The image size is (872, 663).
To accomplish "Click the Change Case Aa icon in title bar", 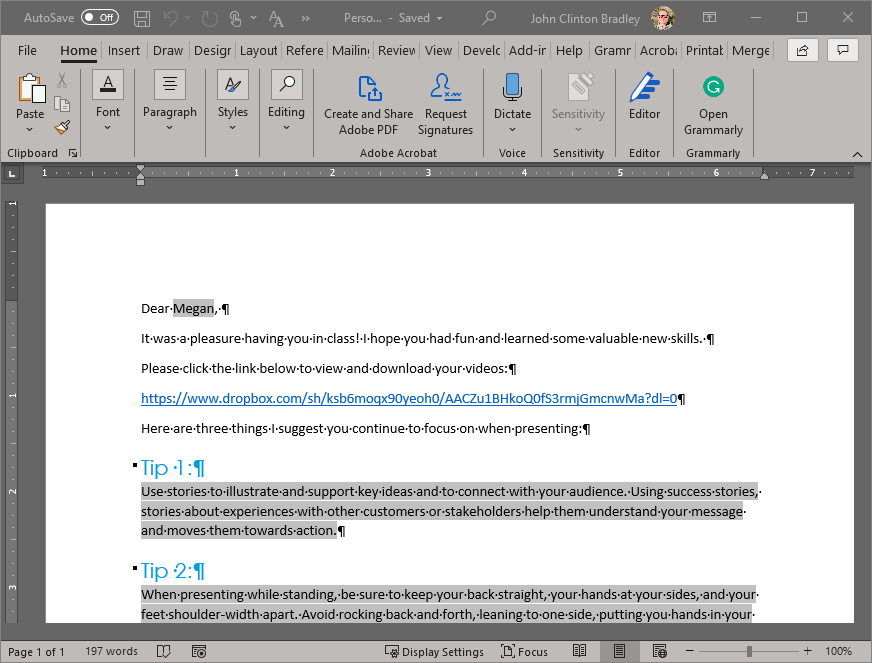I will [x=276, y=18].
